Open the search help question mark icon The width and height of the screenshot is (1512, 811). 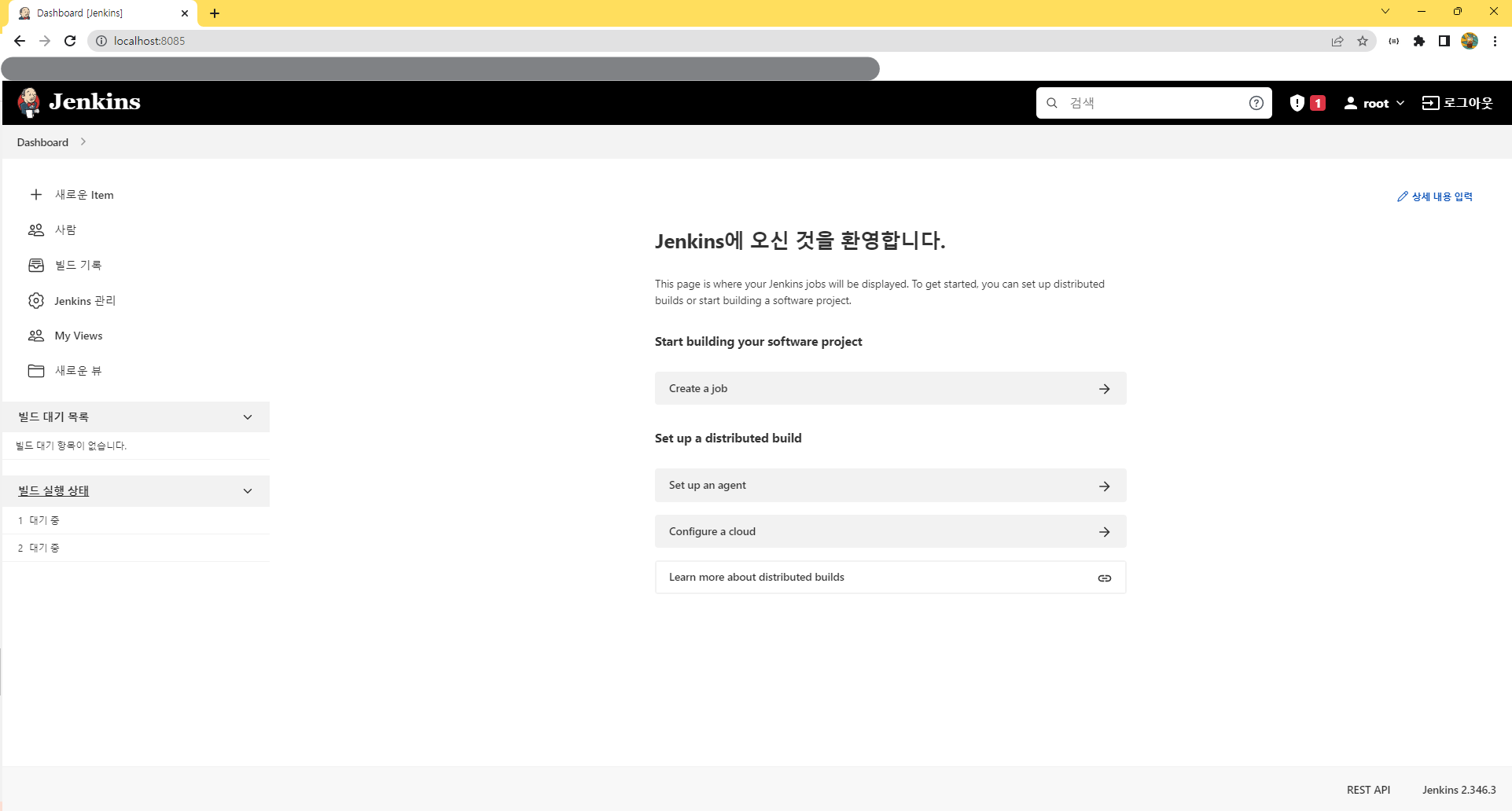(1256, 103)
